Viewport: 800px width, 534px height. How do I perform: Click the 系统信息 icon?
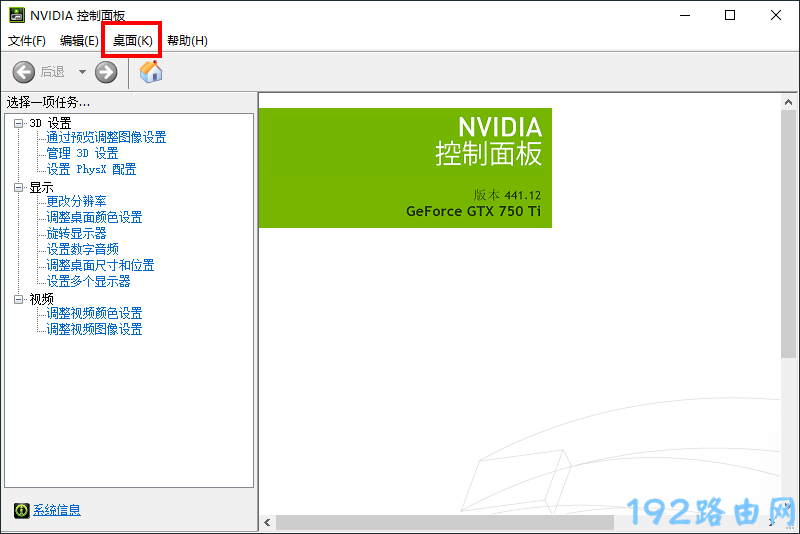coord(22,510)
